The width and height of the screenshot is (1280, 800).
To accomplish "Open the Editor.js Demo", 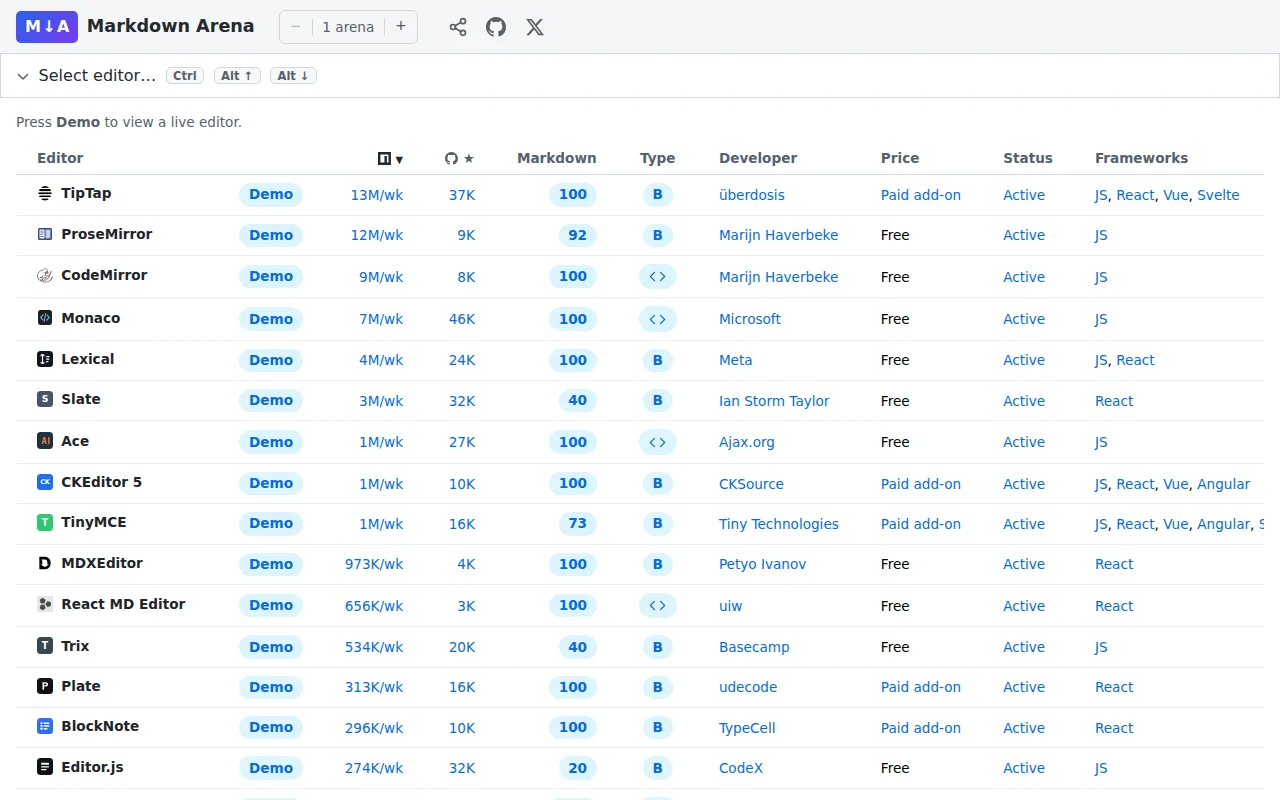I will point(271,768).
